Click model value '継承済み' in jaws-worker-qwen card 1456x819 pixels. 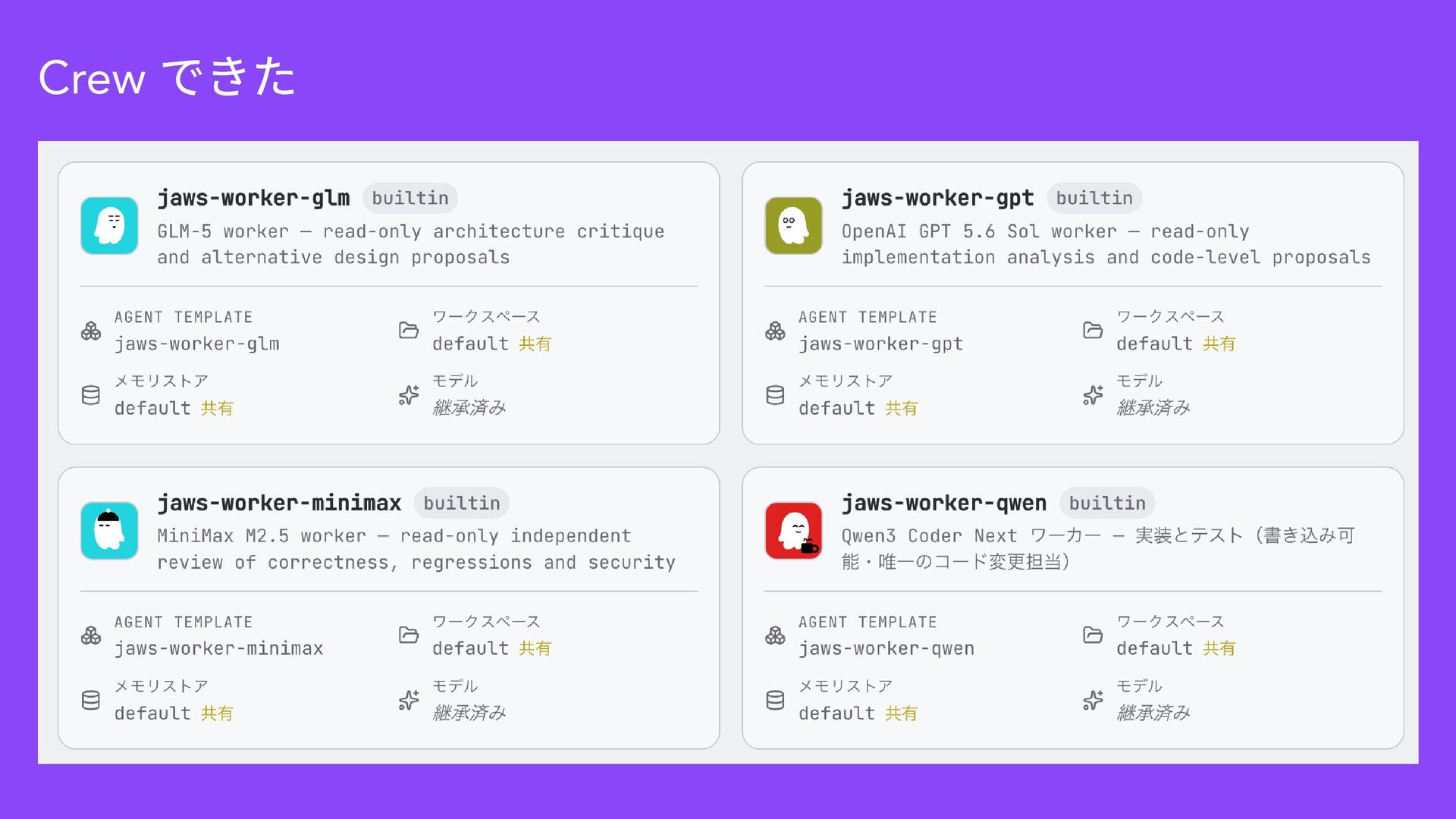(1153, 713)
